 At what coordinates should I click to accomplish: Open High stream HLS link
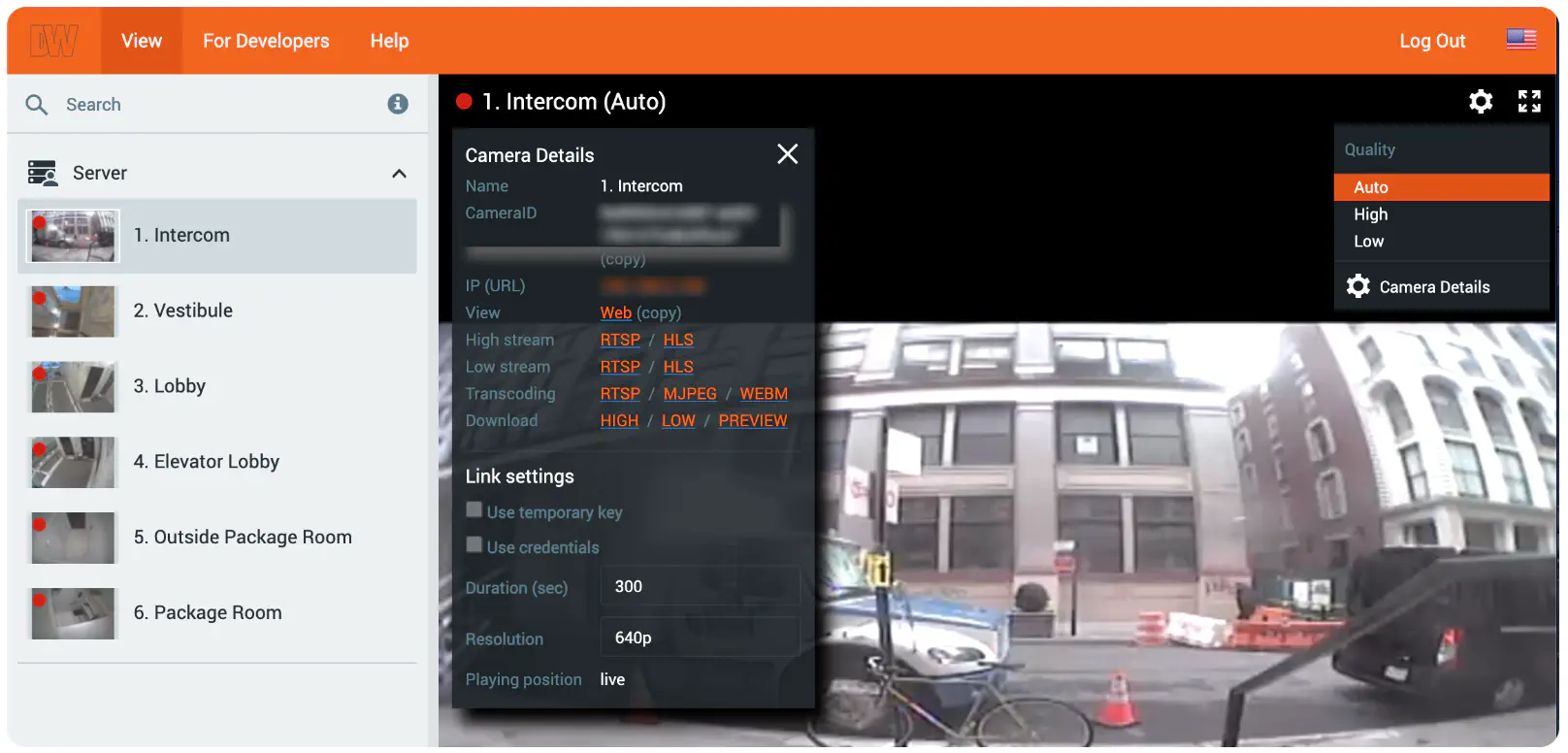tap(678, 340)
